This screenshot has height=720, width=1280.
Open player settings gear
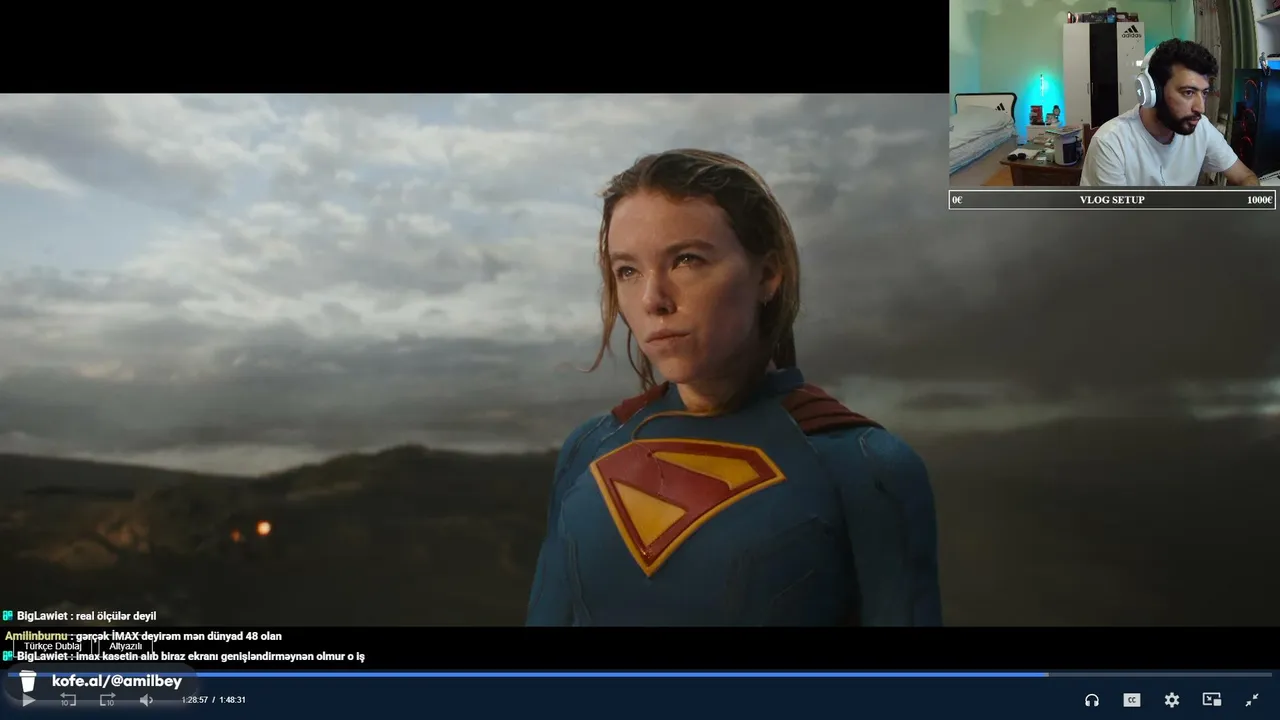pyautogui.click(x=1172, y=700)
